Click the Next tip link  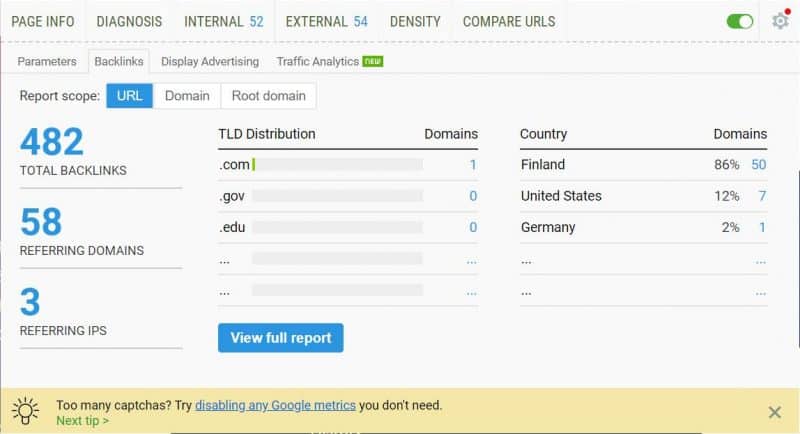pyautogui.click(x=82, y=421)
